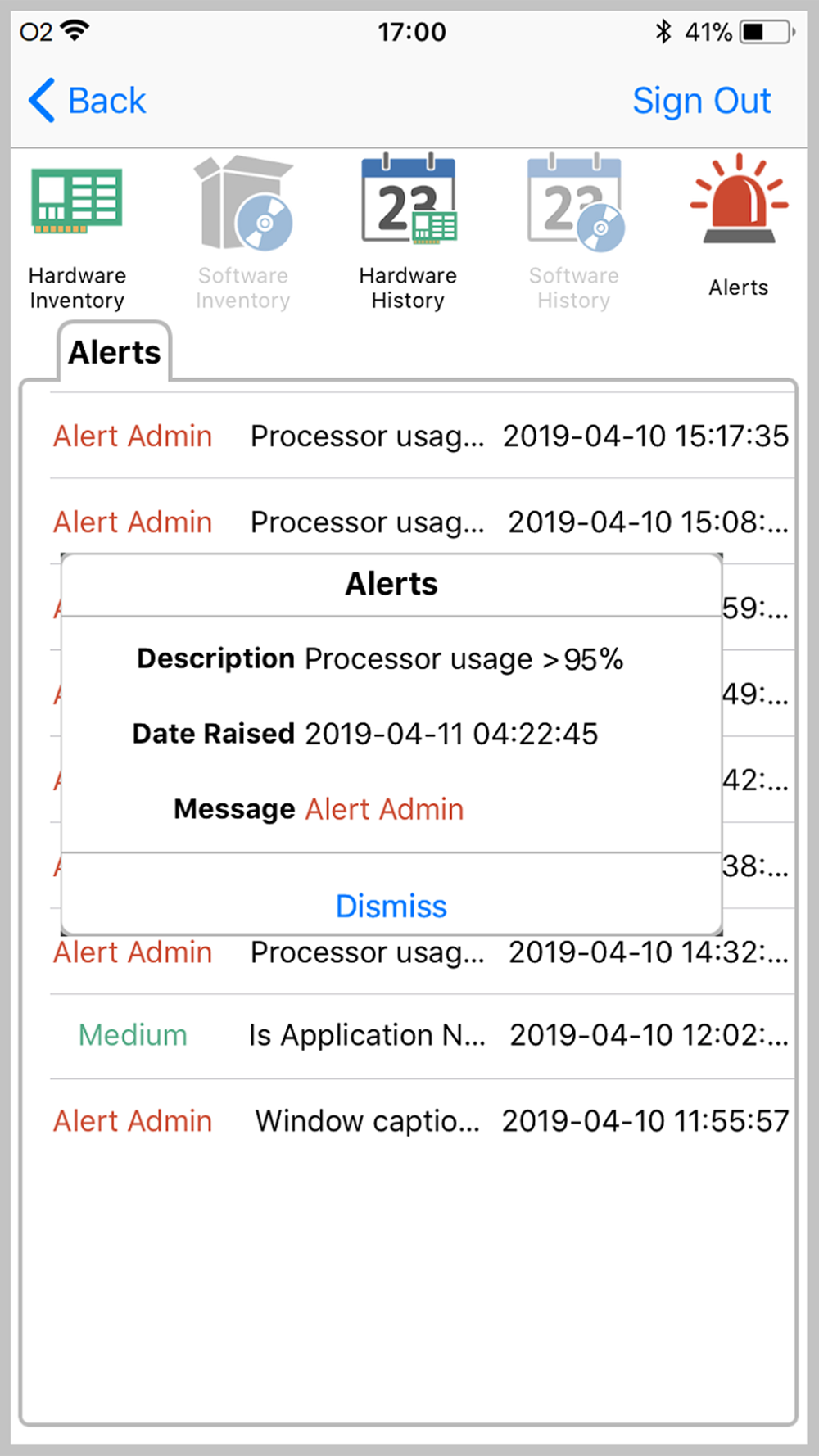Open the red siren Alerts icon
The height and width of the screenshot is (1456, 819).
click(738, 198)
